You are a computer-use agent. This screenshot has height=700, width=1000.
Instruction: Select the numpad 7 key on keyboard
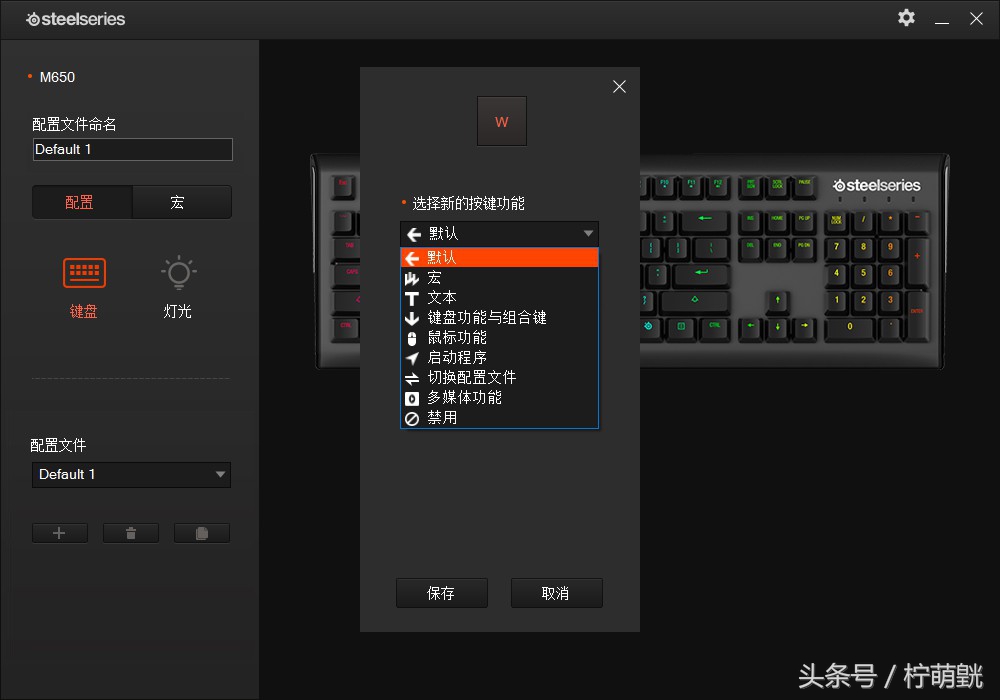pos(837,247)
